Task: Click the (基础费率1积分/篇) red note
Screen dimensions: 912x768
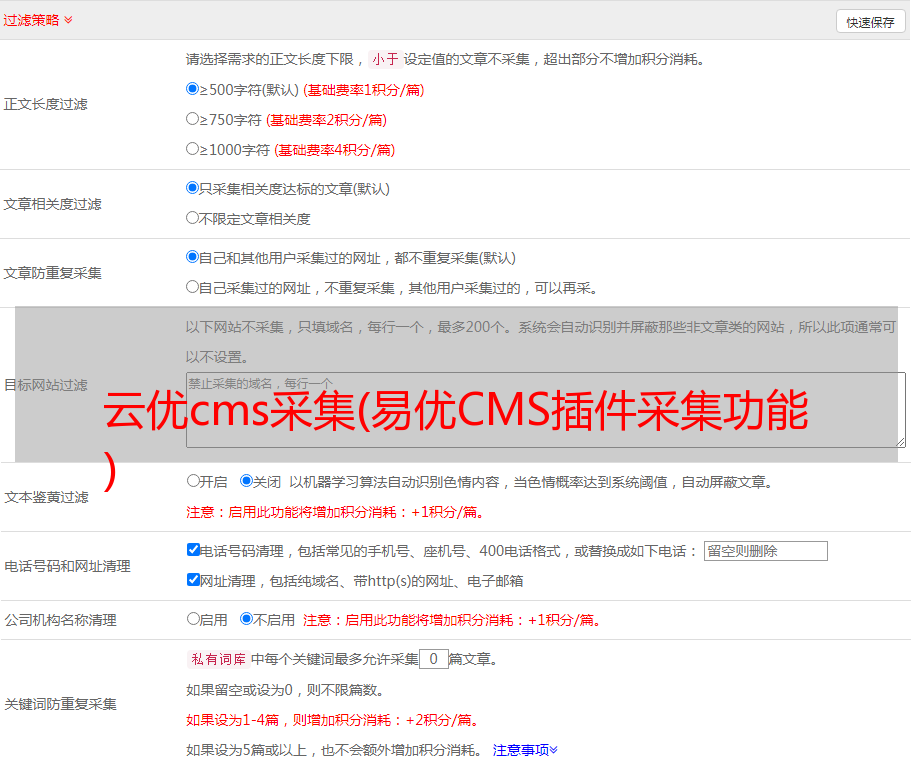Action: pos(364,90)
